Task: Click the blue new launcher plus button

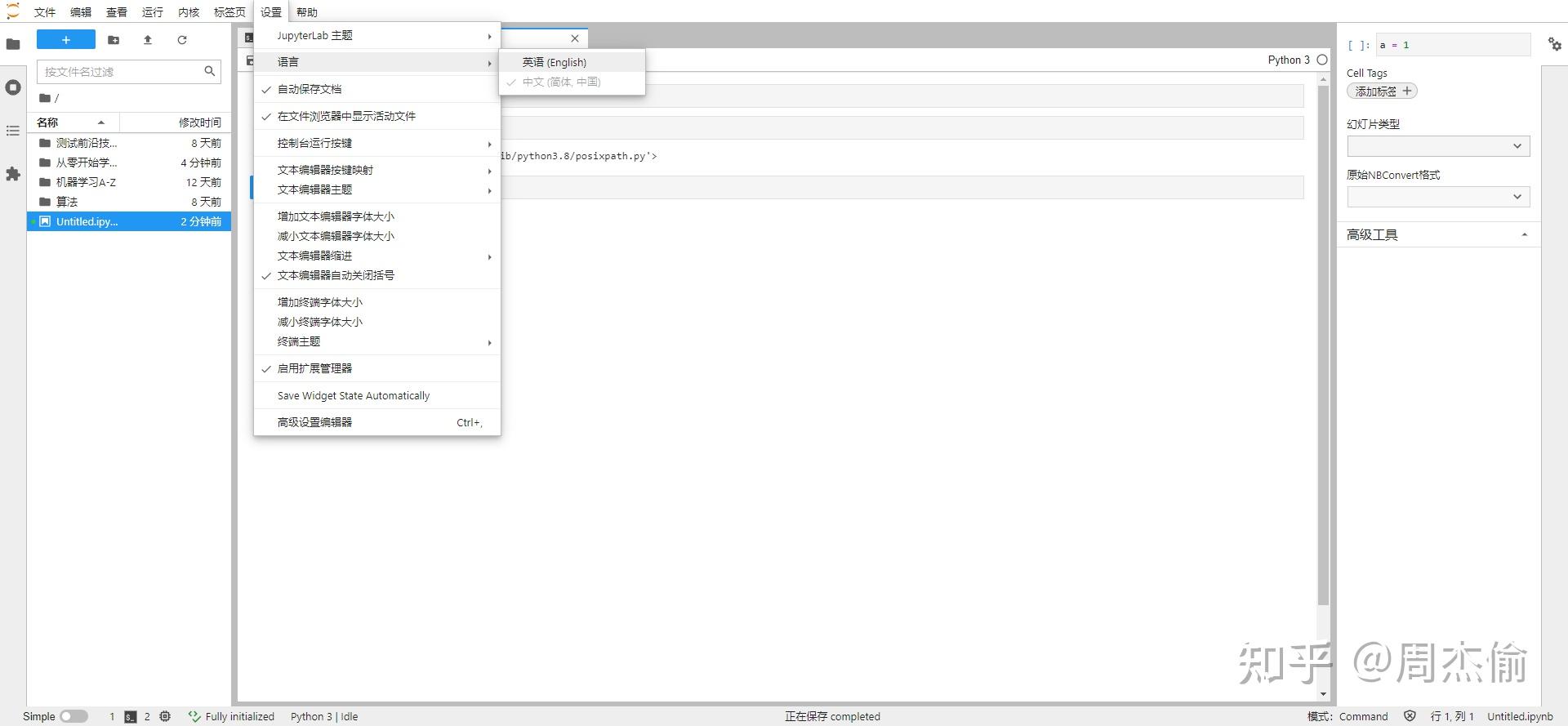Action: tap(66, 39)
